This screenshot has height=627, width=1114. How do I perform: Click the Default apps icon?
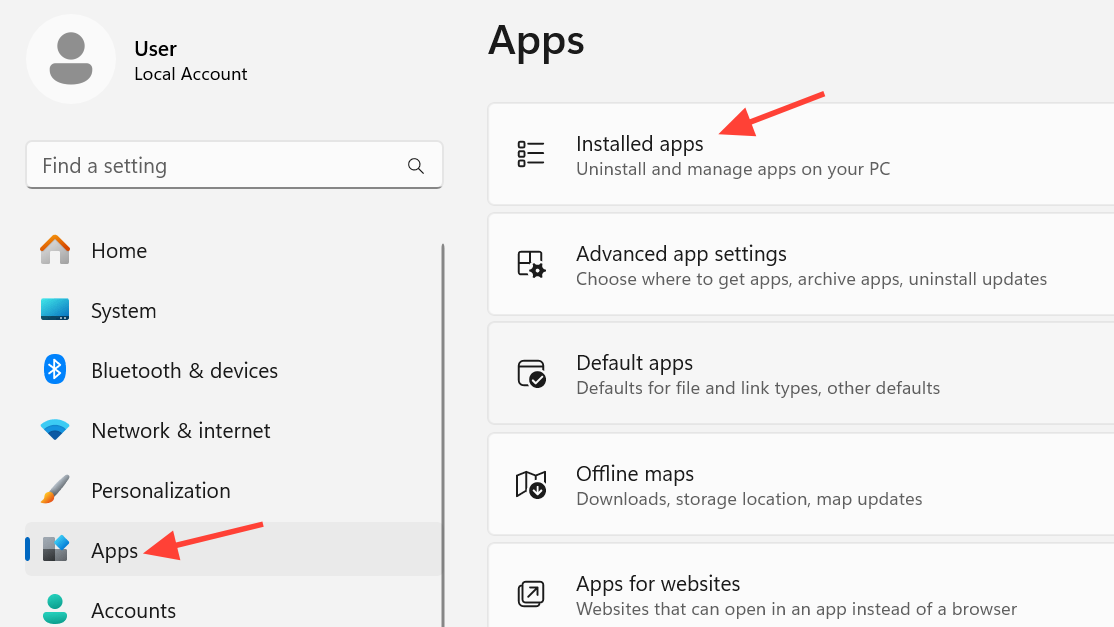coord(531,374)
